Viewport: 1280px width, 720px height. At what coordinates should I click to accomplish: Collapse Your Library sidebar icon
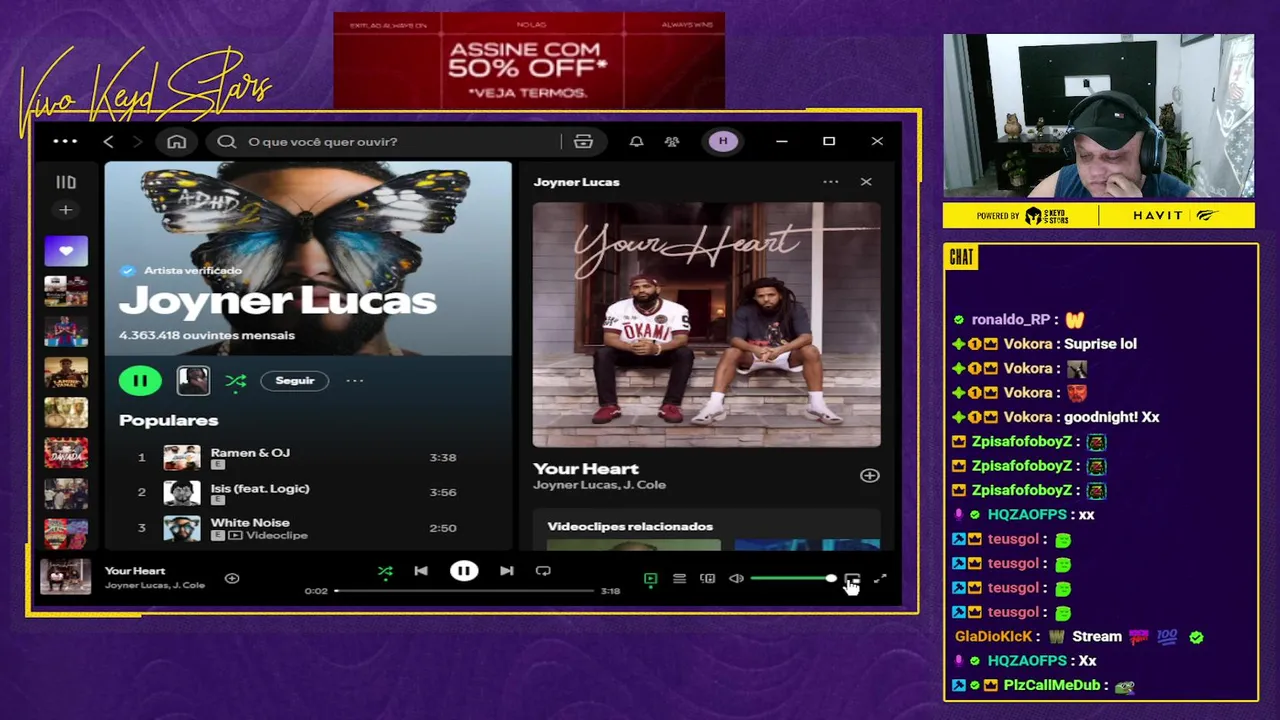tap(66, 182)
